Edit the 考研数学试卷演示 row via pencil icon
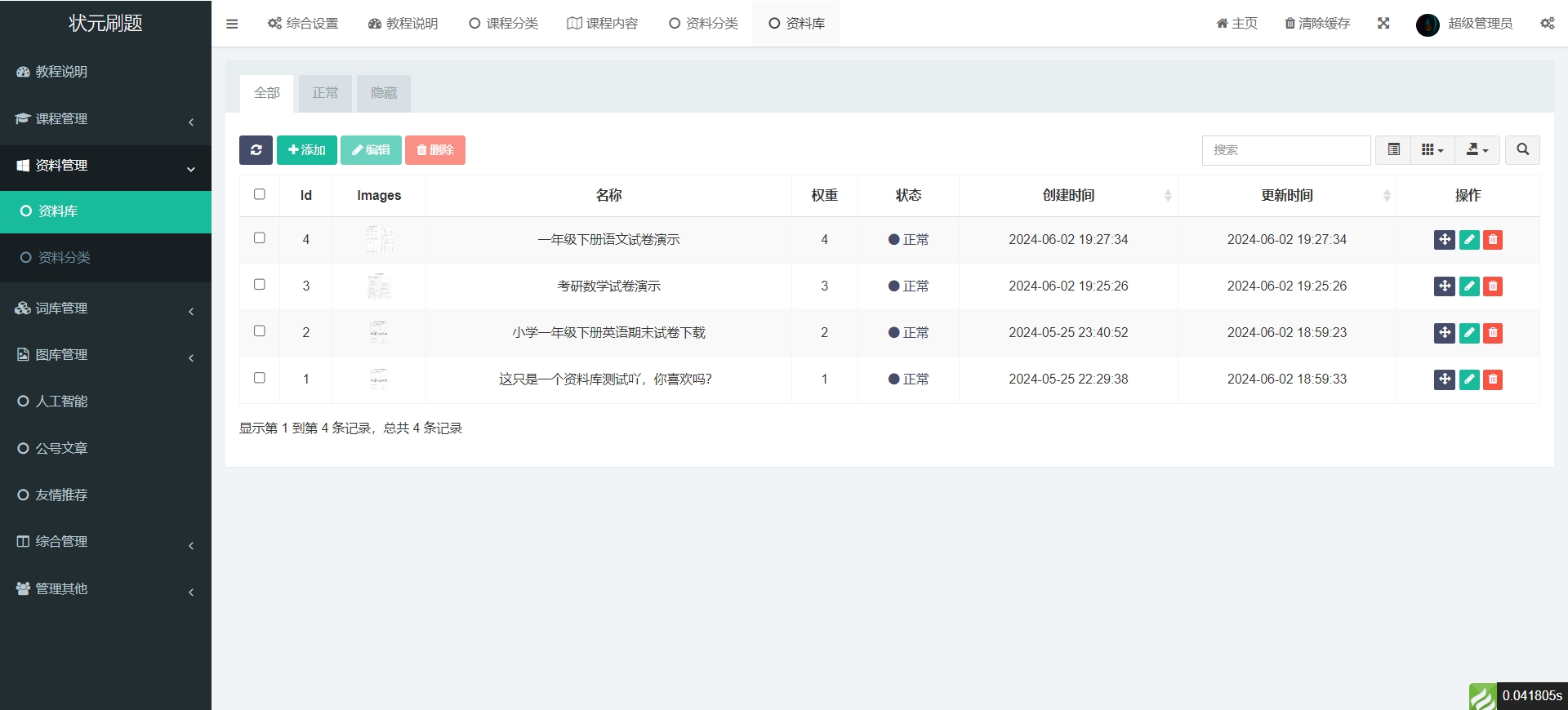The width and height of the screenshot is (1568, 710). pyautogui.click(x=1469, y=286)
